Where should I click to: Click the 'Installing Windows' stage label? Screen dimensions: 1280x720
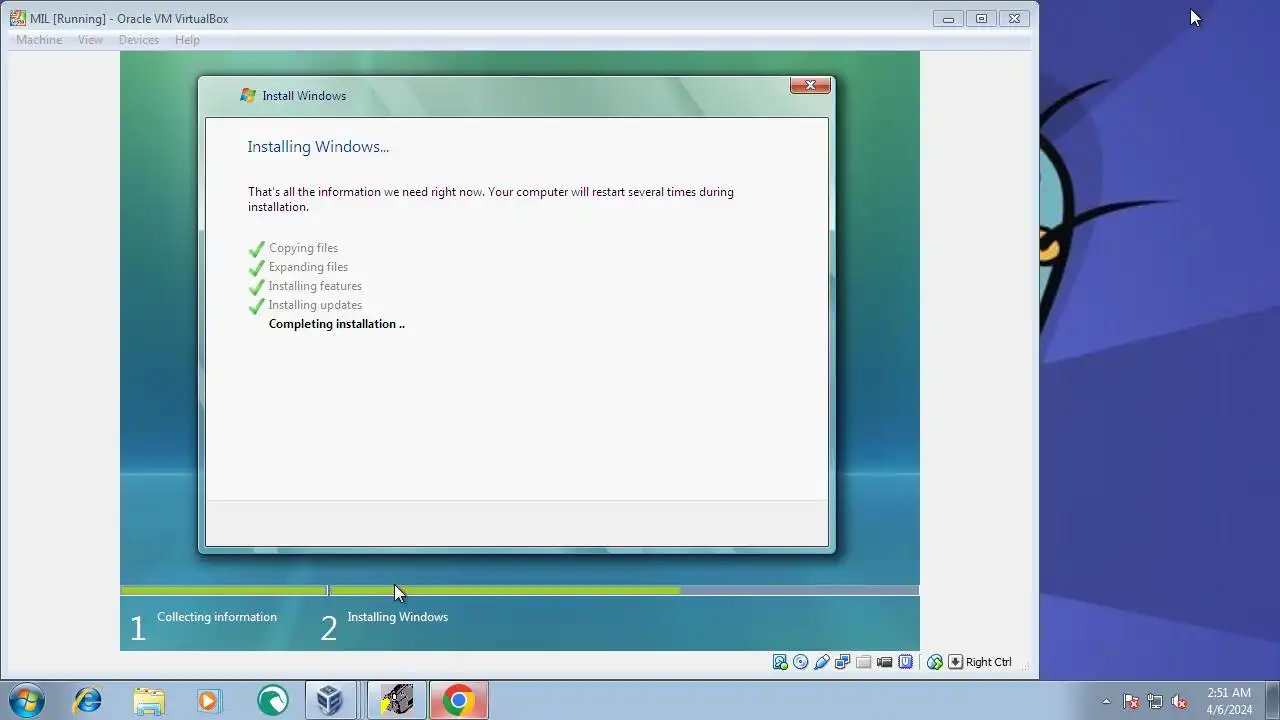click(398, 617)
